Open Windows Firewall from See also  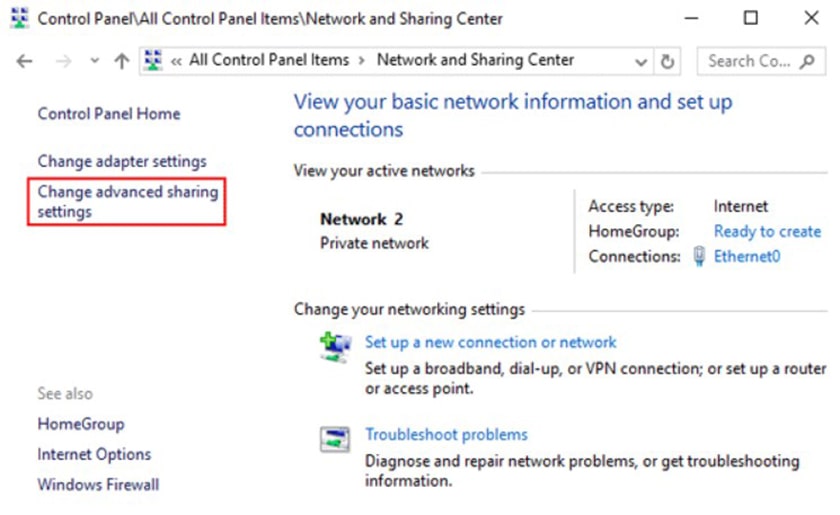[98, 485]
